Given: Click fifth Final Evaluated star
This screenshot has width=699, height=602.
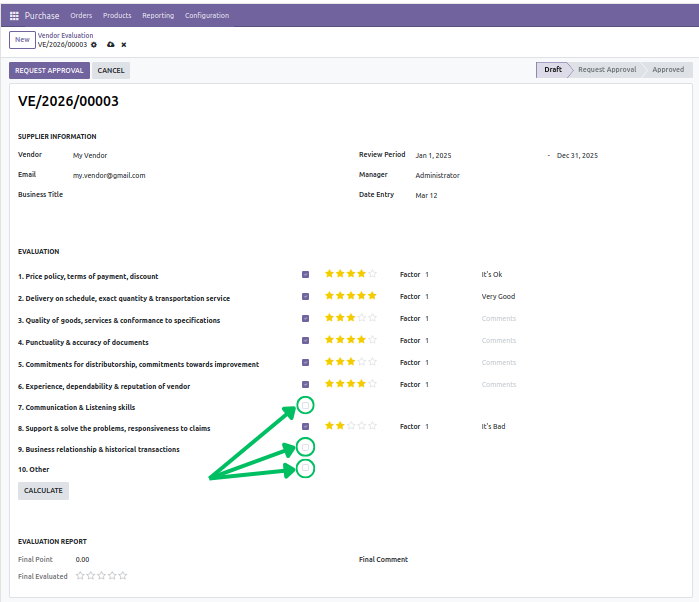Looking at the screenshot, I should 123,576.
